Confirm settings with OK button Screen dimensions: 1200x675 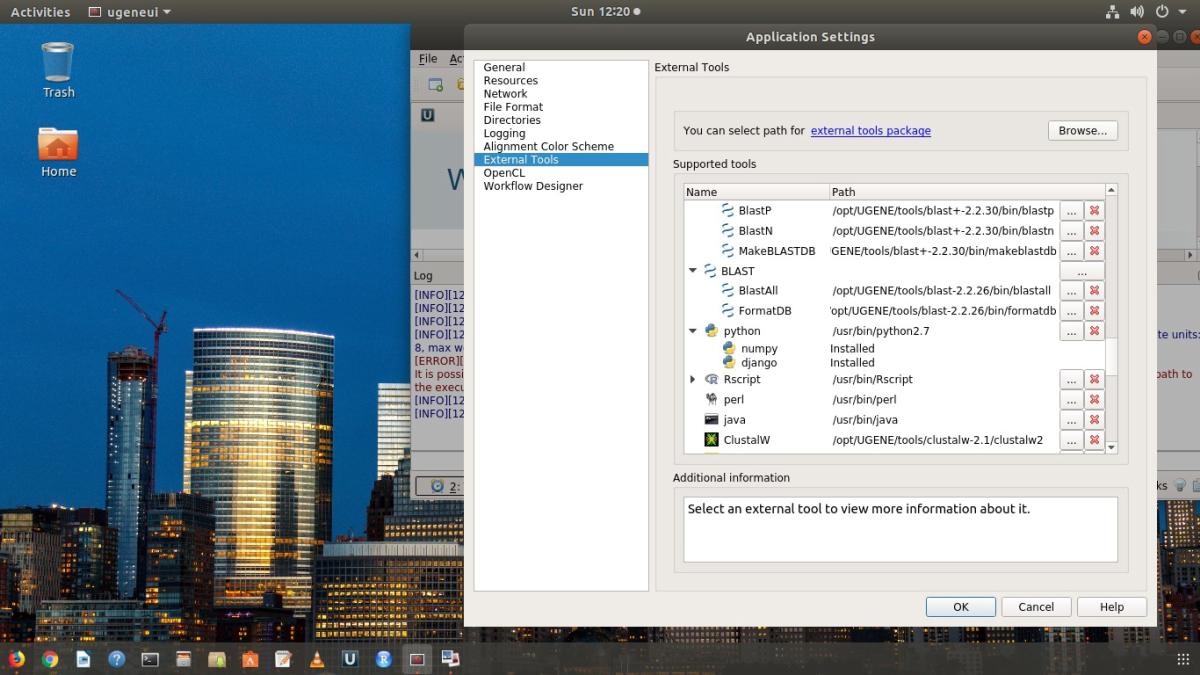960,607
